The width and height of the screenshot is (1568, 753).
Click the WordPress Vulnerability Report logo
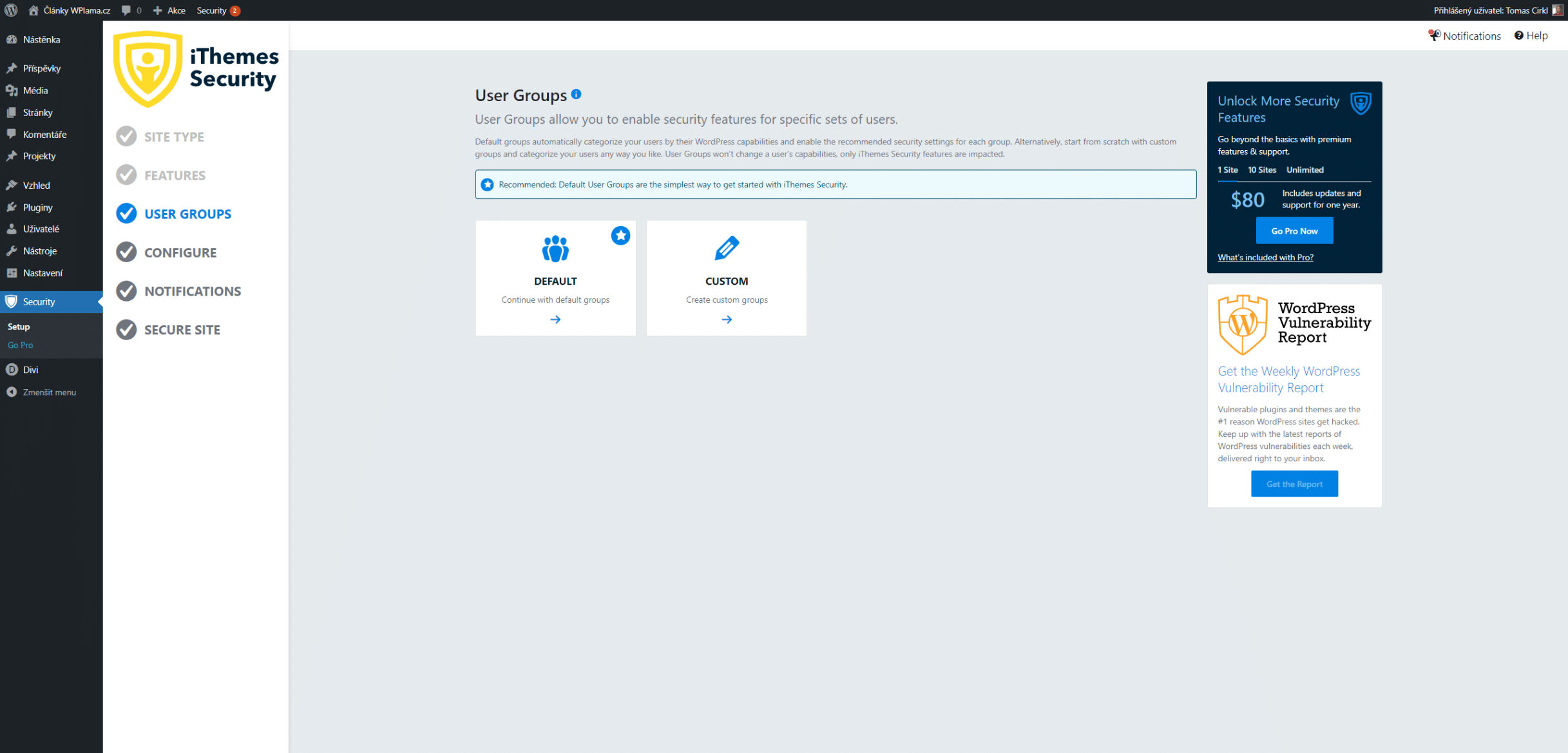pos(1294,324)
